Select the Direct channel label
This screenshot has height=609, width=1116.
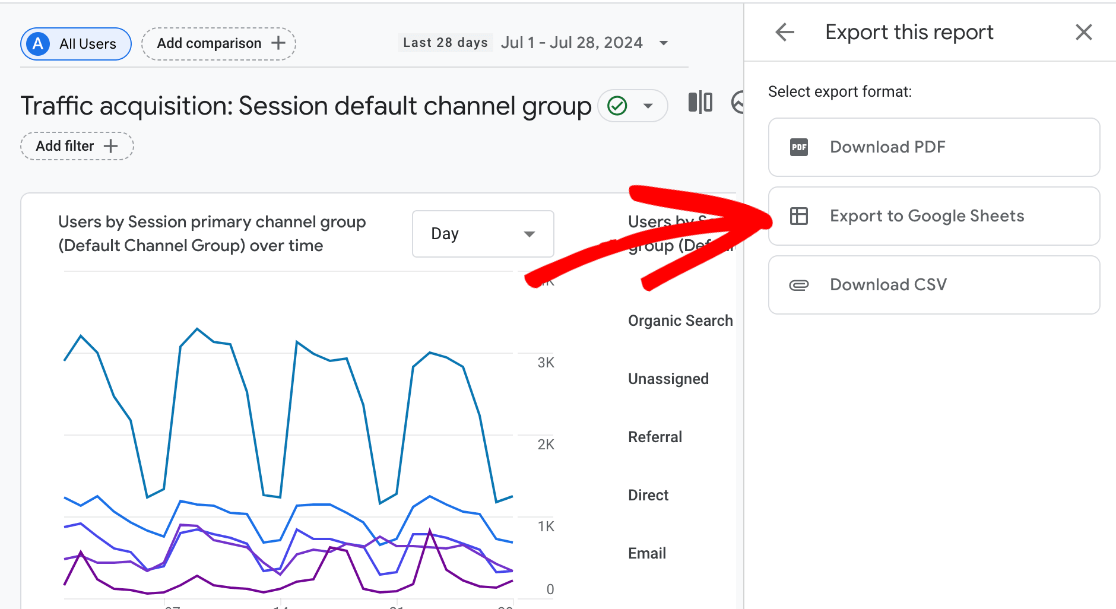647,495
